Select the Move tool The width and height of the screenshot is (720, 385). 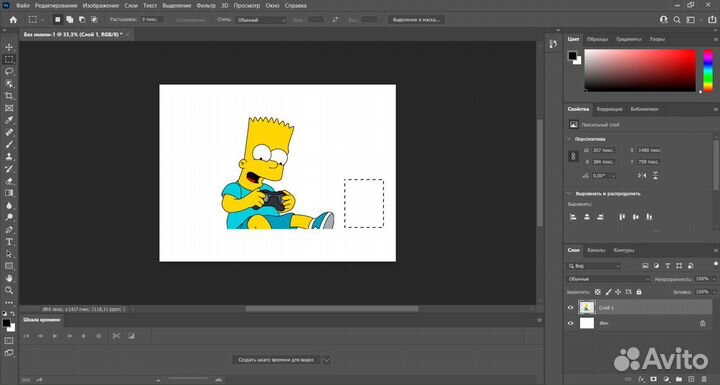(9, 47)
